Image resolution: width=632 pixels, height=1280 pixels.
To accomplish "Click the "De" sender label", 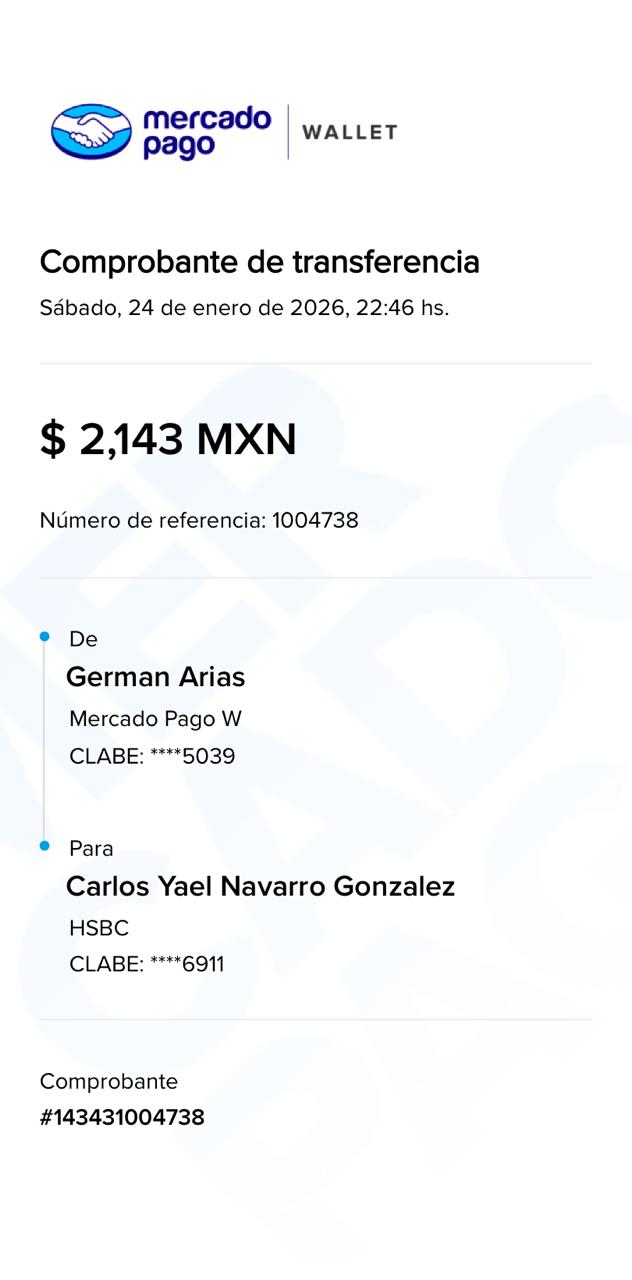I will 83,639.
